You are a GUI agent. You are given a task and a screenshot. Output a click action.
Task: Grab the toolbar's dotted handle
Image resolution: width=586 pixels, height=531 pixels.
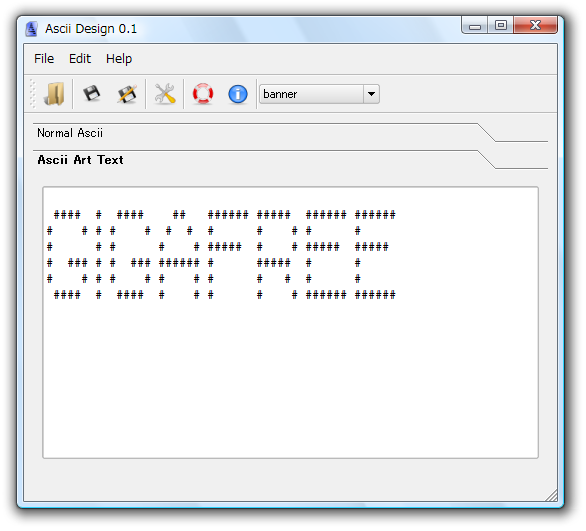(x=33, y=94)
